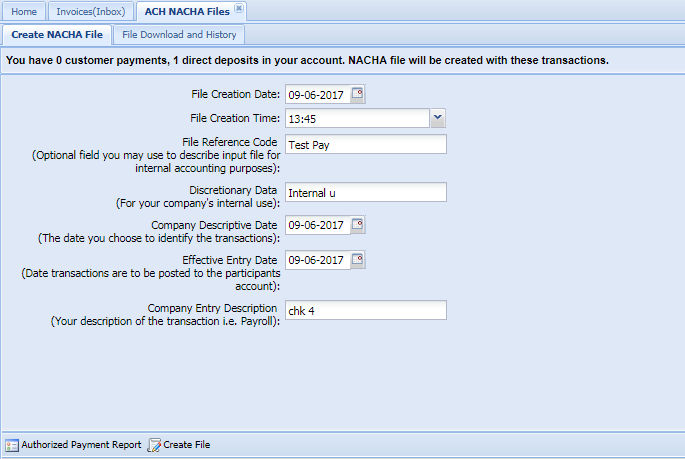This screenshot has height=459, width=685.
Task: Open the File Creation Date calendar picker
Action: point(358,95)
